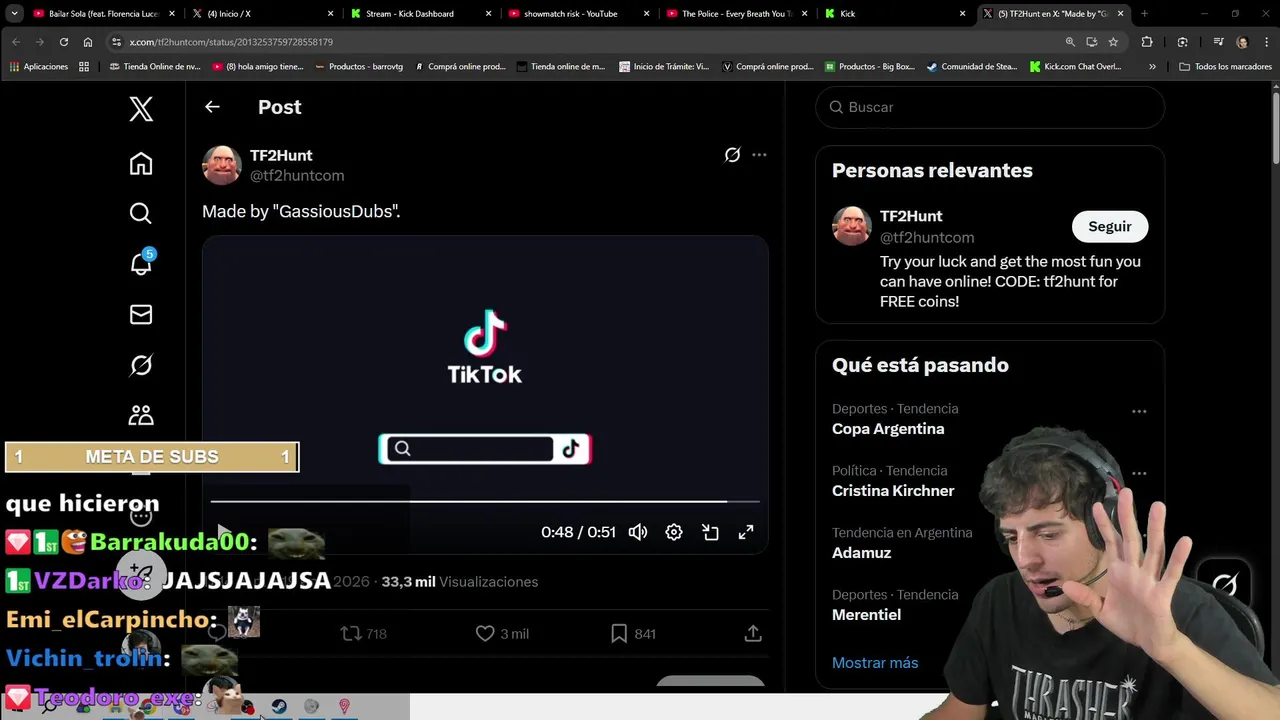Open Comunidad de Stea... bookmark

[x=972, y=67]
